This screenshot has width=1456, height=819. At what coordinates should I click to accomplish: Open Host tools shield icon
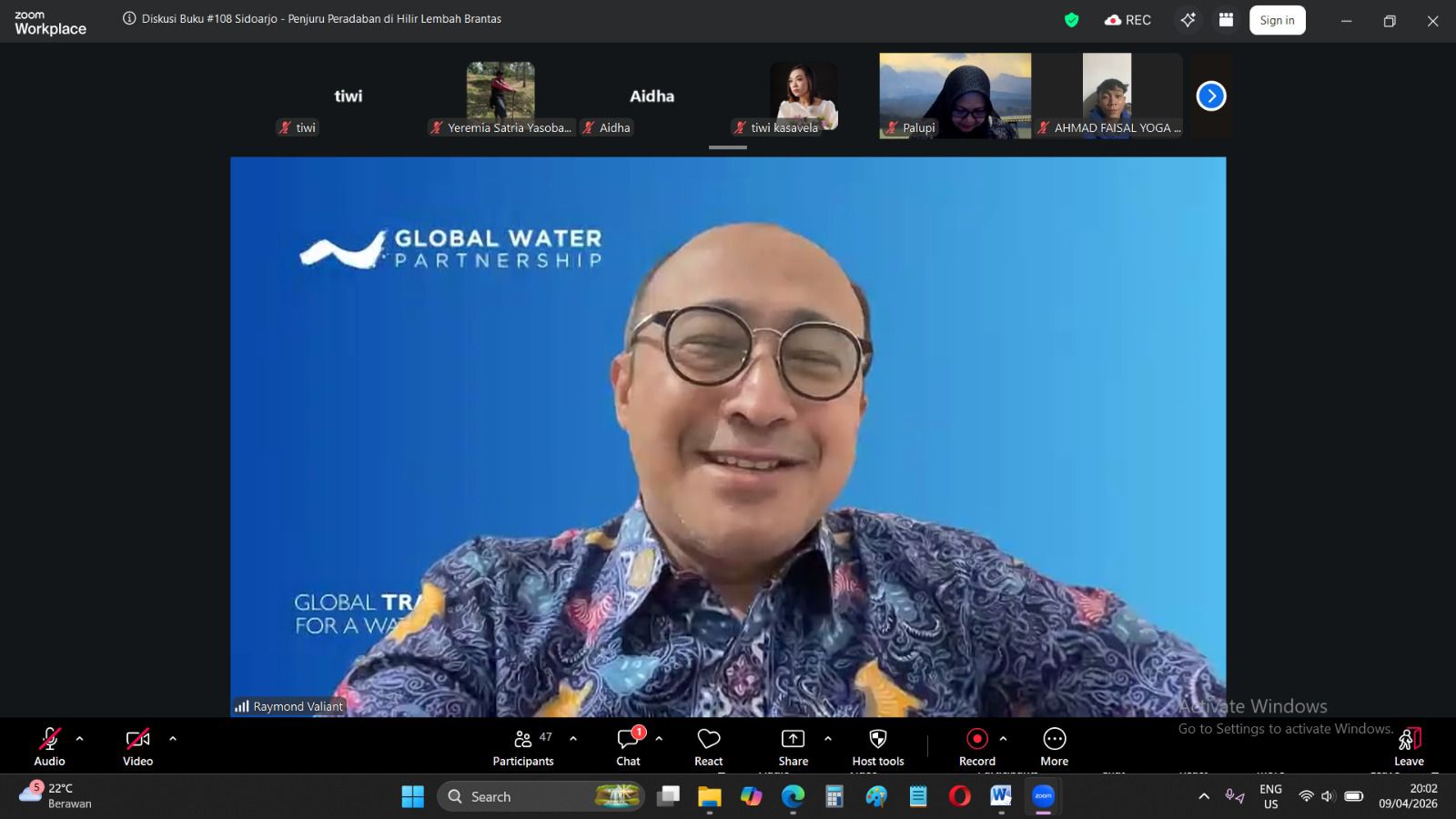(x=877, y=747)
